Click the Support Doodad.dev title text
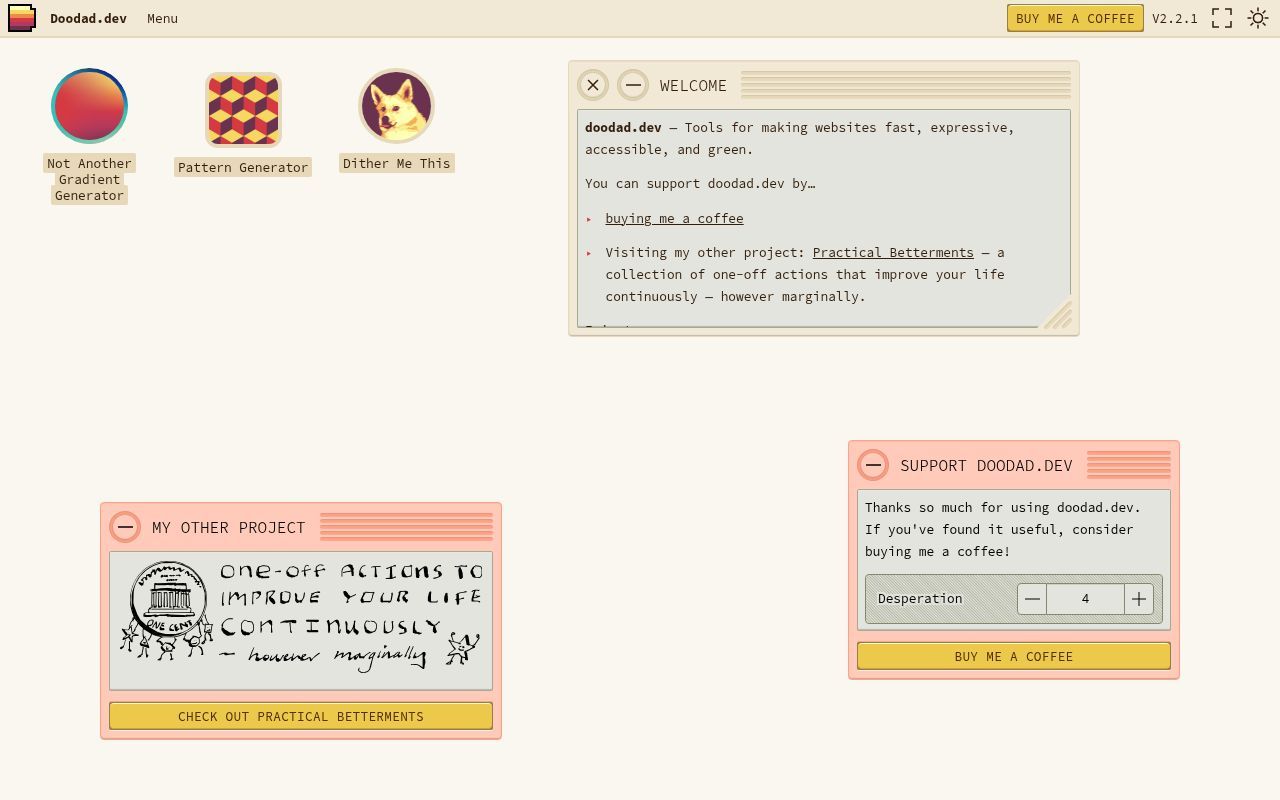1280x800 pixels. (986, 465)
